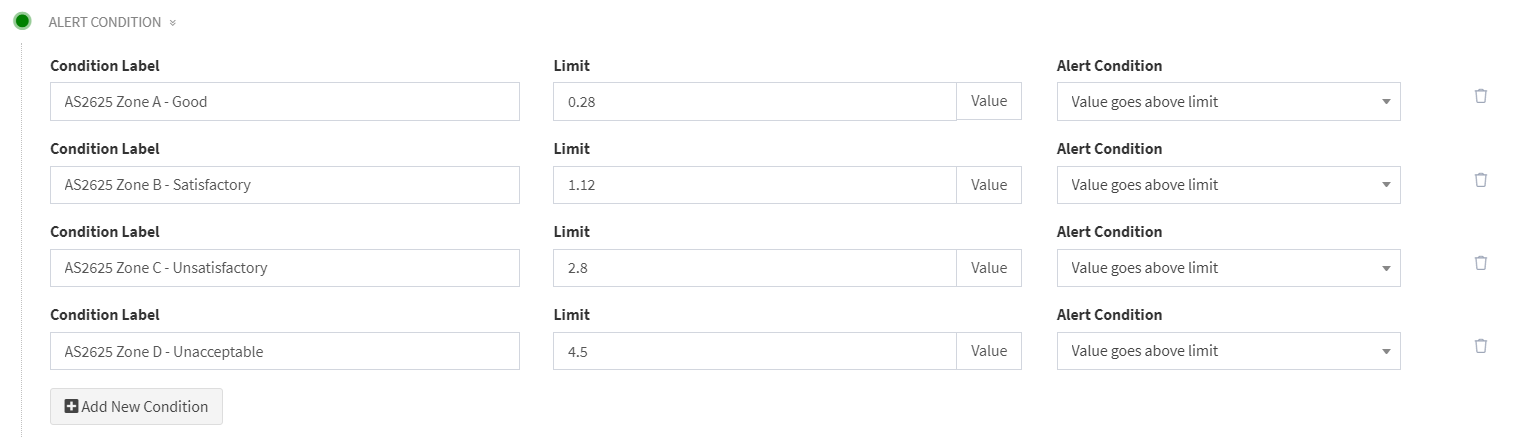The width and height of the screenshot is (1531, 443).
Task: Click the Value addon beside 0.28 limit
Action: 989,101
